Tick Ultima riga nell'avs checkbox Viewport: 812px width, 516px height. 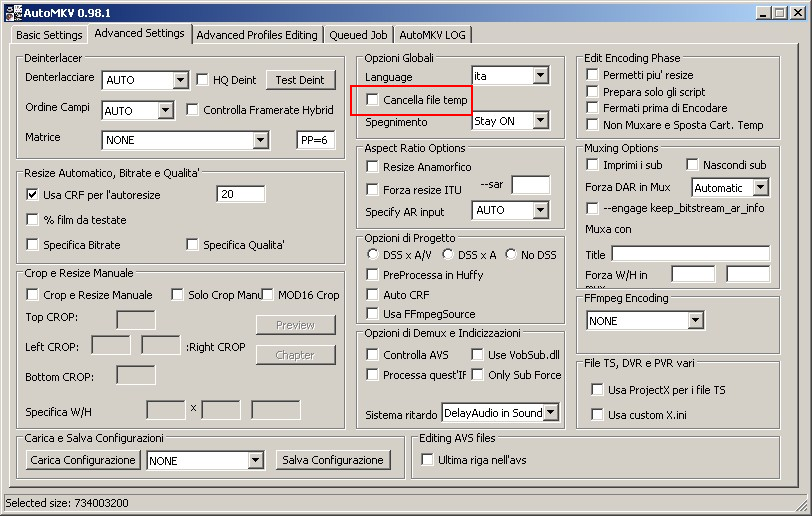tap(427, 460)
